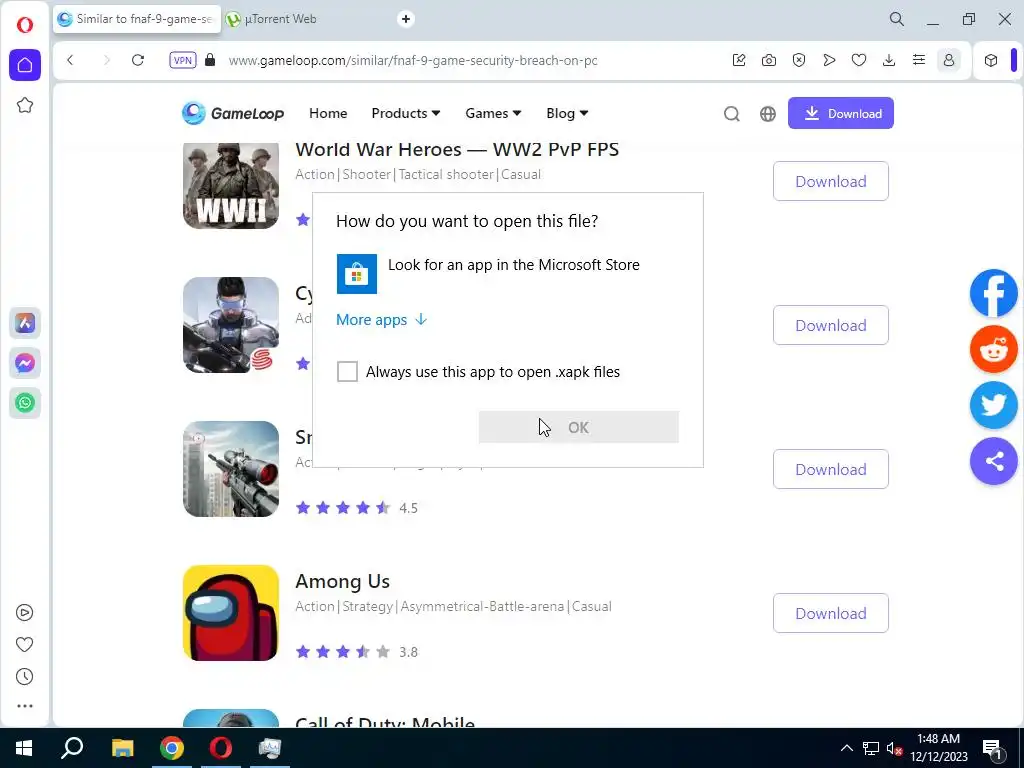This screenshot has height=768, width=1024.
Task: Open the send/flow arrow icon
Action: coord(829,60)
